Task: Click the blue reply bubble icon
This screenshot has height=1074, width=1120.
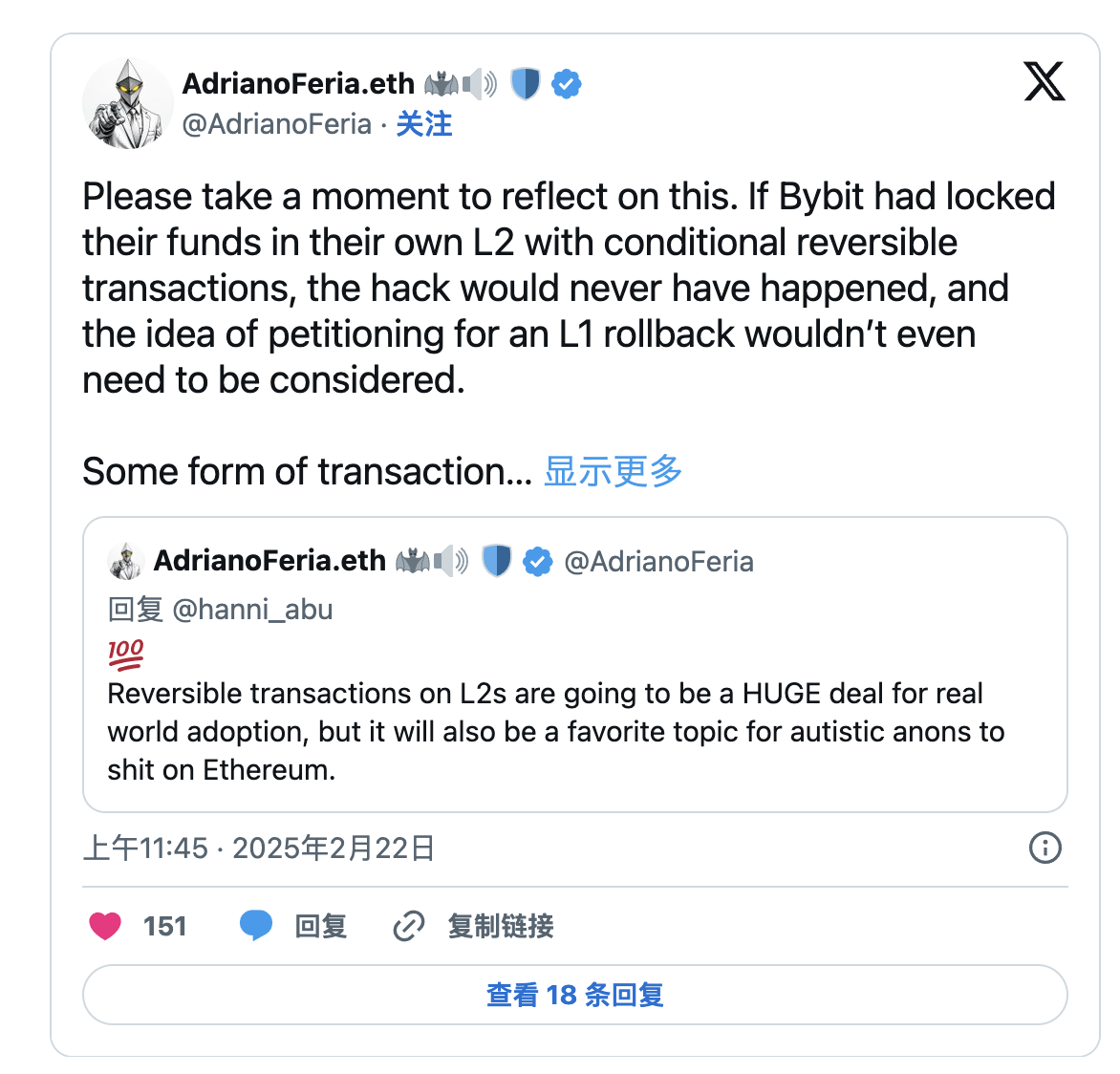Action: click(255, 926)
